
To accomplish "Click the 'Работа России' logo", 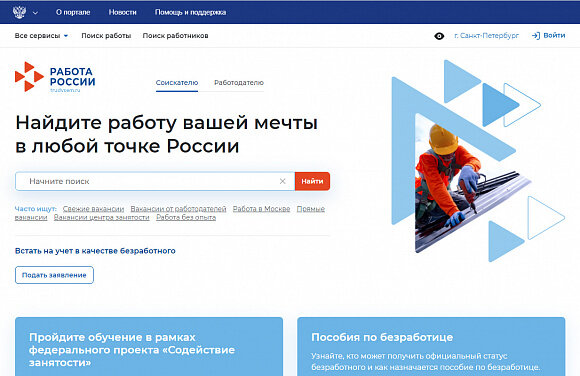I will pos(55,77).
